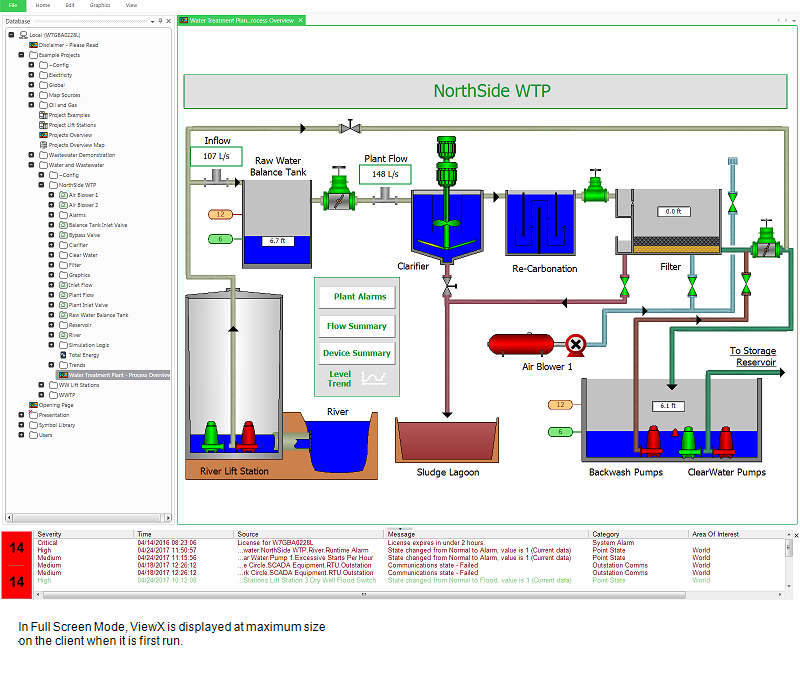Open the Database panel dropdown arrow
Viewport: 800px width, 696px height.
point(152,21)
